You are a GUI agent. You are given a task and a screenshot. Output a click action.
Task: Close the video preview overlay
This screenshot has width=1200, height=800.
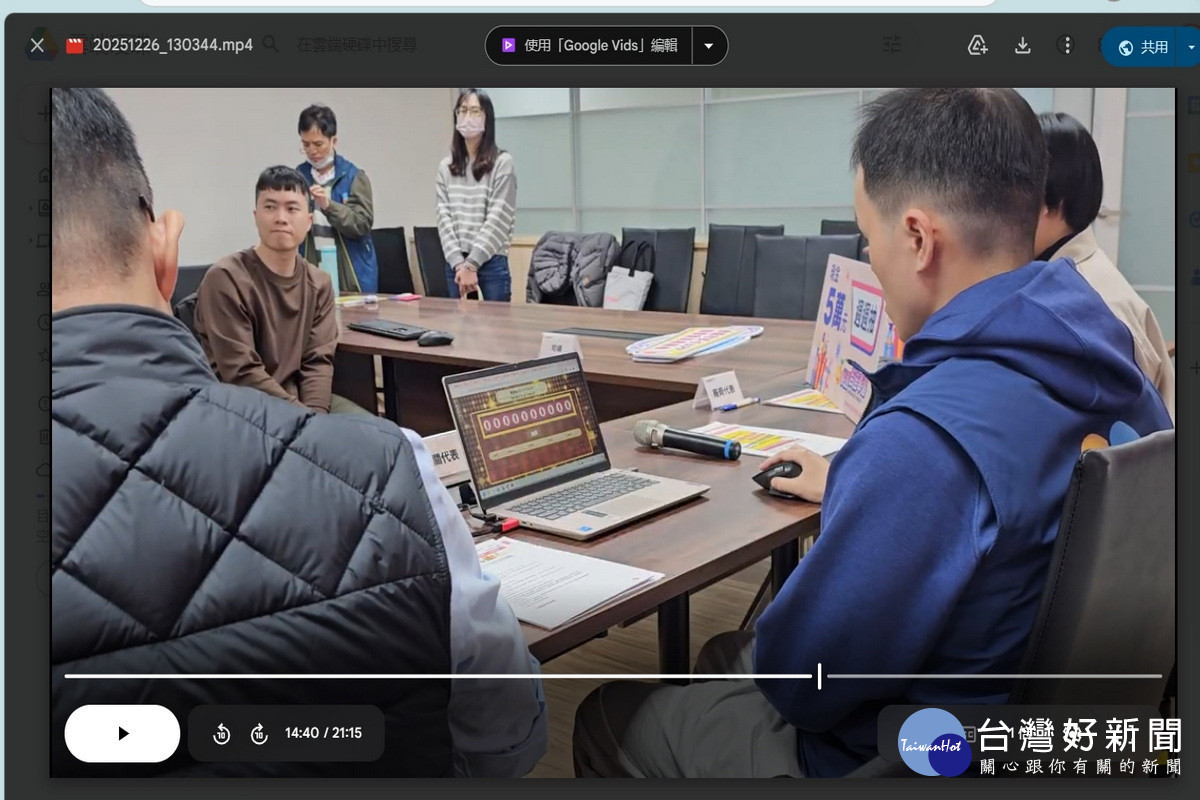[x=37, y=45]
